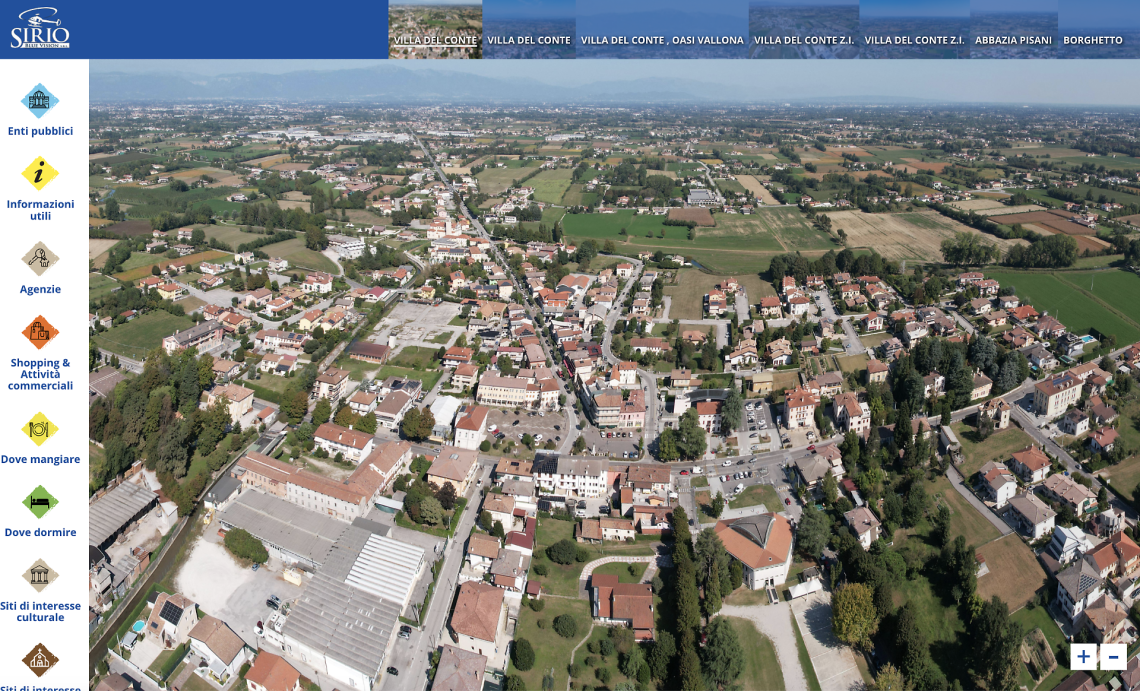
Task: Select the green Dove dormire bed icon
Action: (x=40, y=502)
